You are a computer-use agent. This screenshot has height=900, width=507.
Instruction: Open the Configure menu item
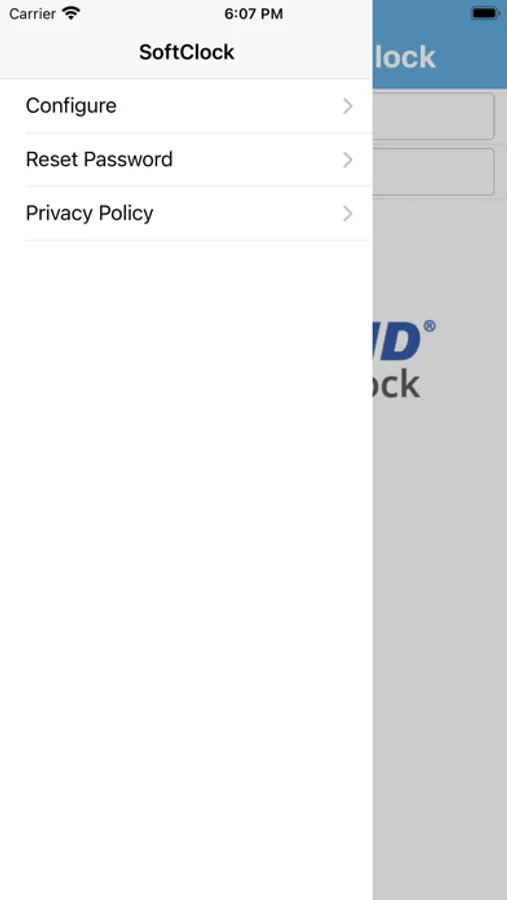click(186, 106)
